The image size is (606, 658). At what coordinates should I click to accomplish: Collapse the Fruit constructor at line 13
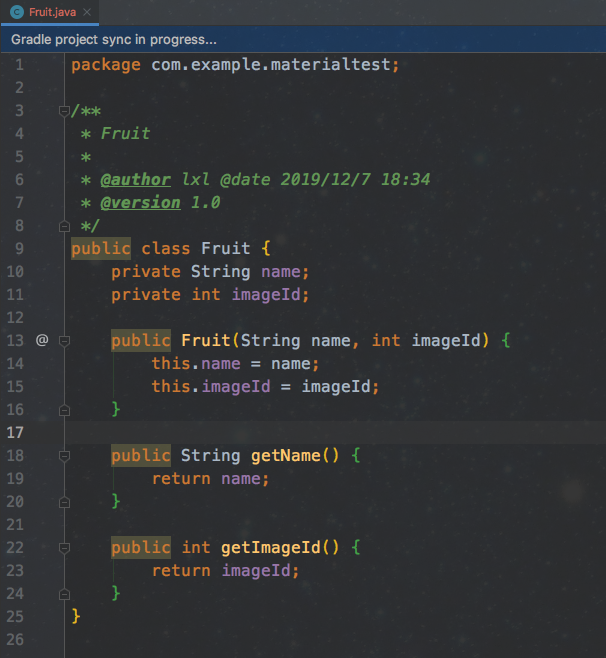(64, 341)
